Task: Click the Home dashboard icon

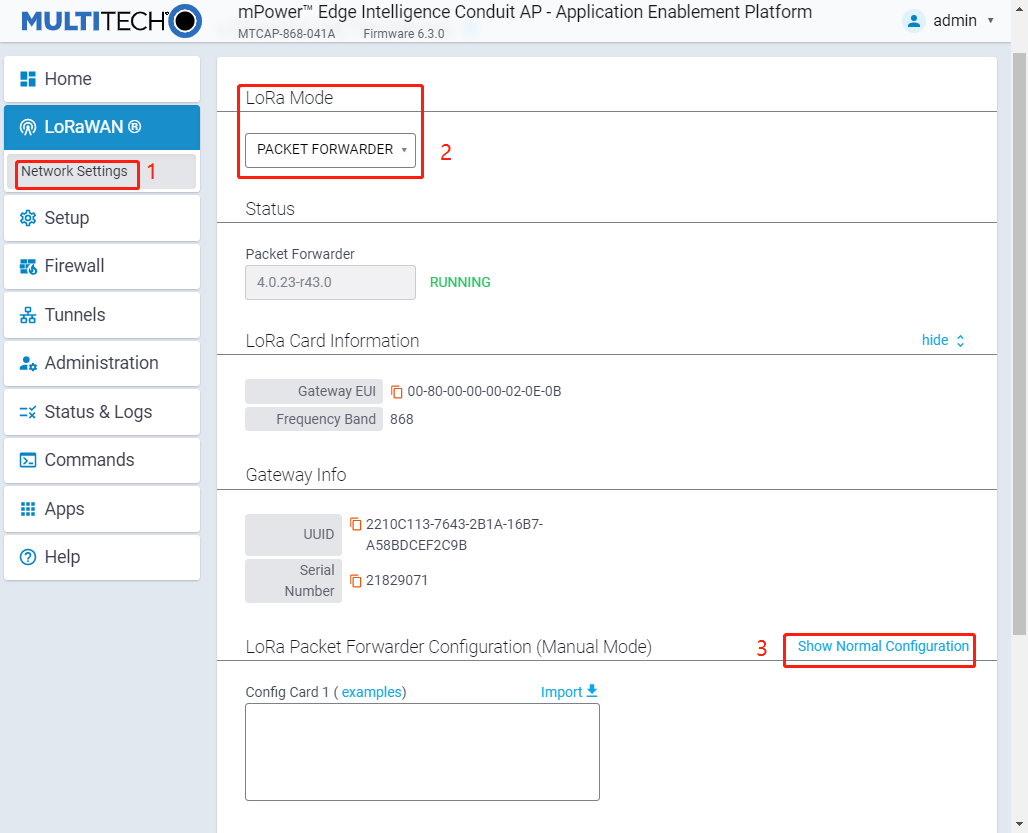Action: [x=28, y=79]
